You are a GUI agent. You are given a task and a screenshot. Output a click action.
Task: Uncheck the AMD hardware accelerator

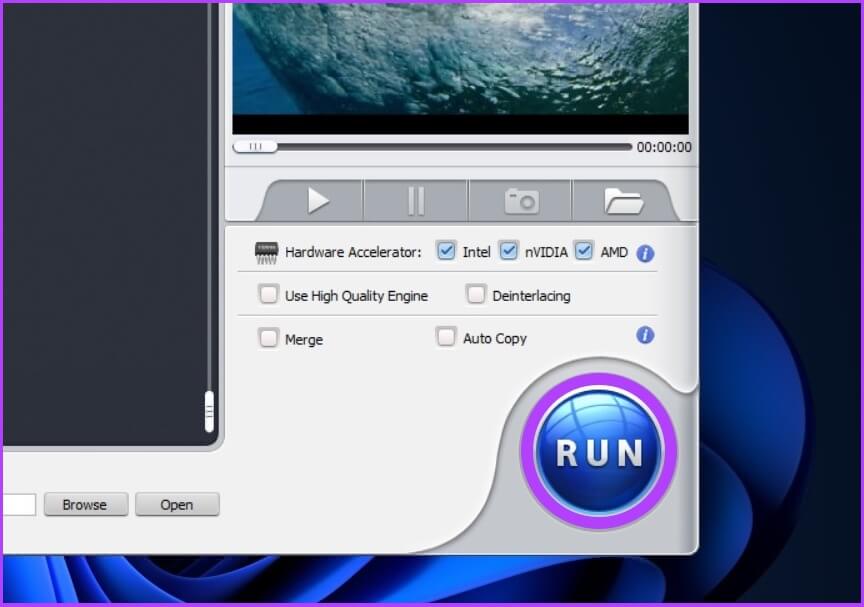coord(584,251)
